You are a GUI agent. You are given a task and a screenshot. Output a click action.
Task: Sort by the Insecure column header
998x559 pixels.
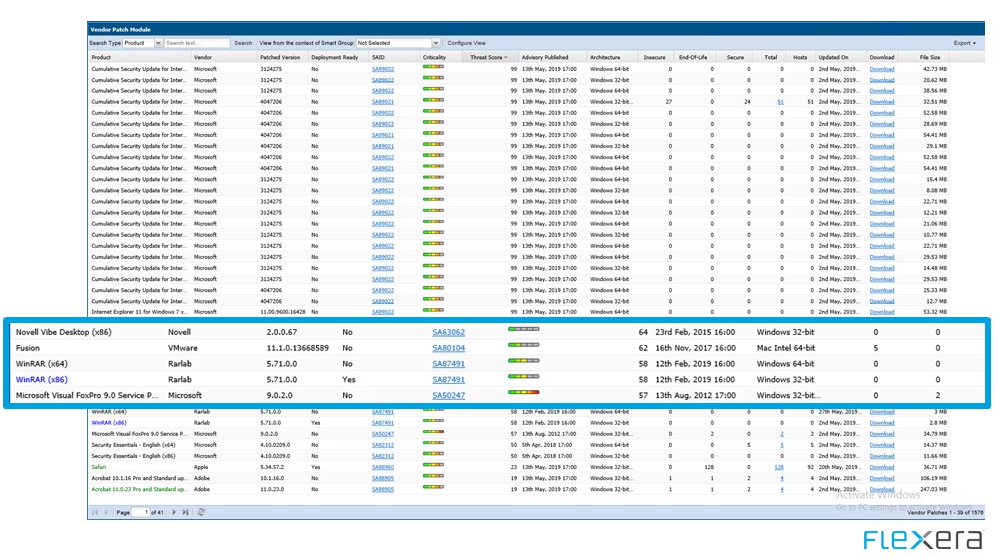tap(655, 57)
